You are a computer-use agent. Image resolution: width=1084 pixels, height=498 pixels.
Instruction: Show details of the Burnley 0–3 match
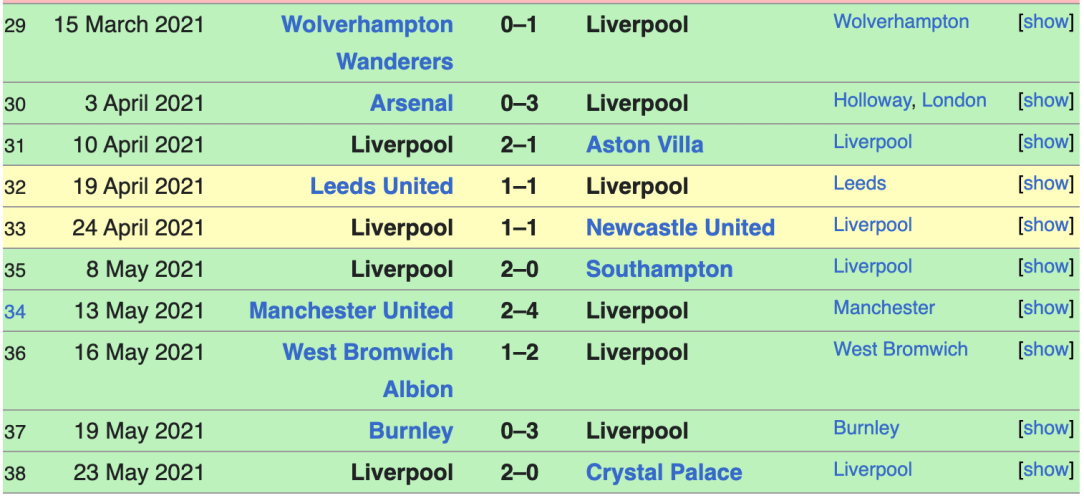pos(1047,428)
